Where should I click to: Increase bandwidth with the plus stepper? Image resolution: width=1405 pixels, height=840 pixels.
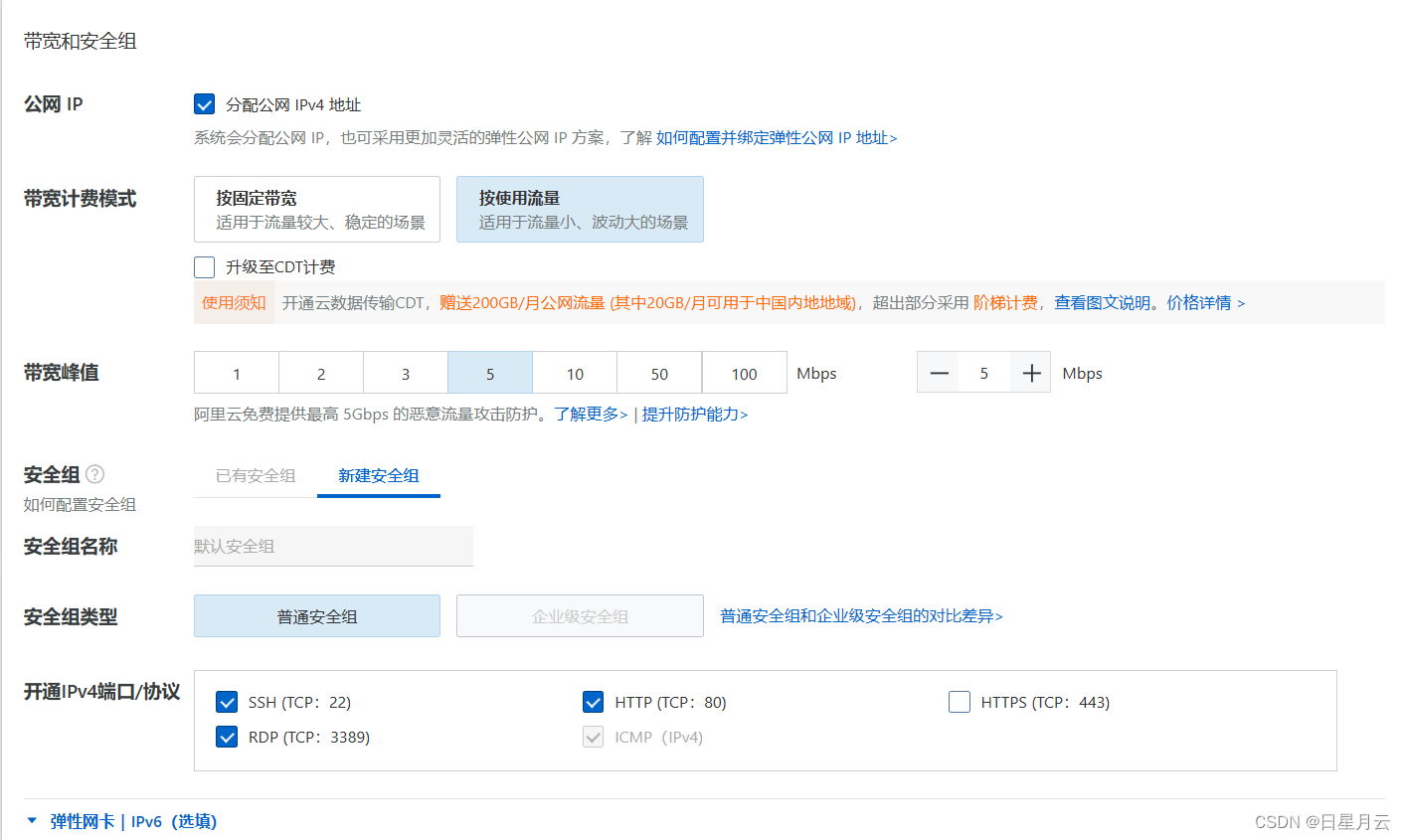pos(1031,373)
